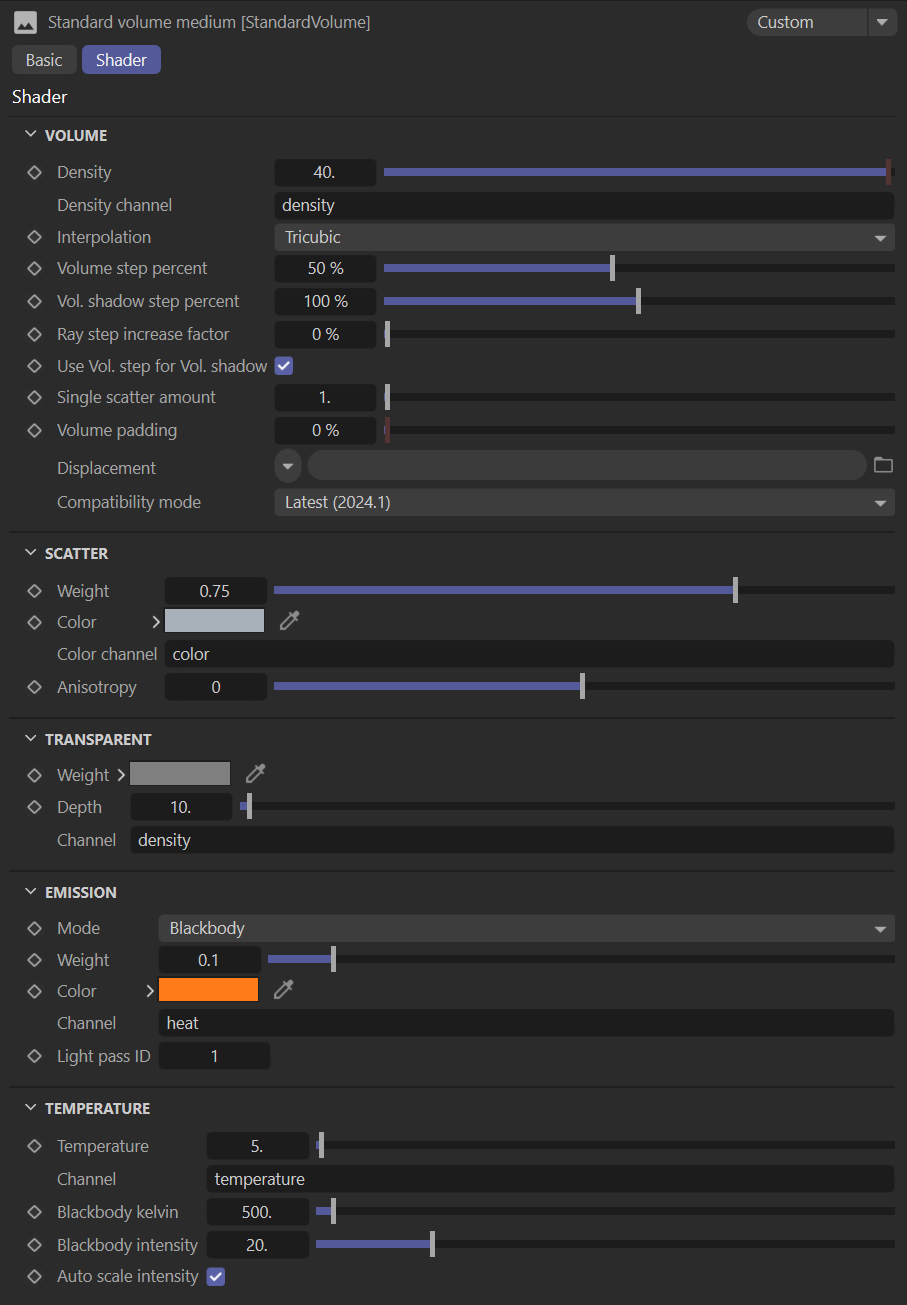Select the Shader tab
This screenshot has height=1305, width=907.
coord(121,60)
